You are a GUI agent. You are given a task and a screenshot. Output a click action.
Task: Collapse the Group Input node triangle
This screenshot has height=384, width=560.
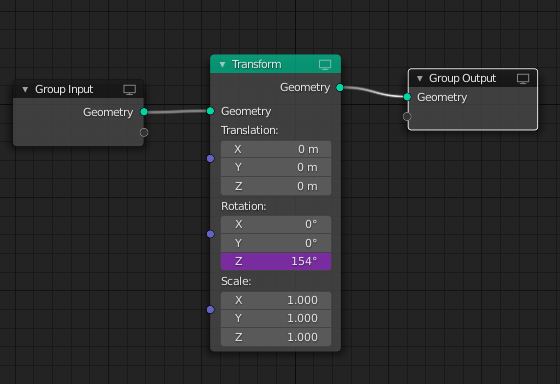click(25, 90)
